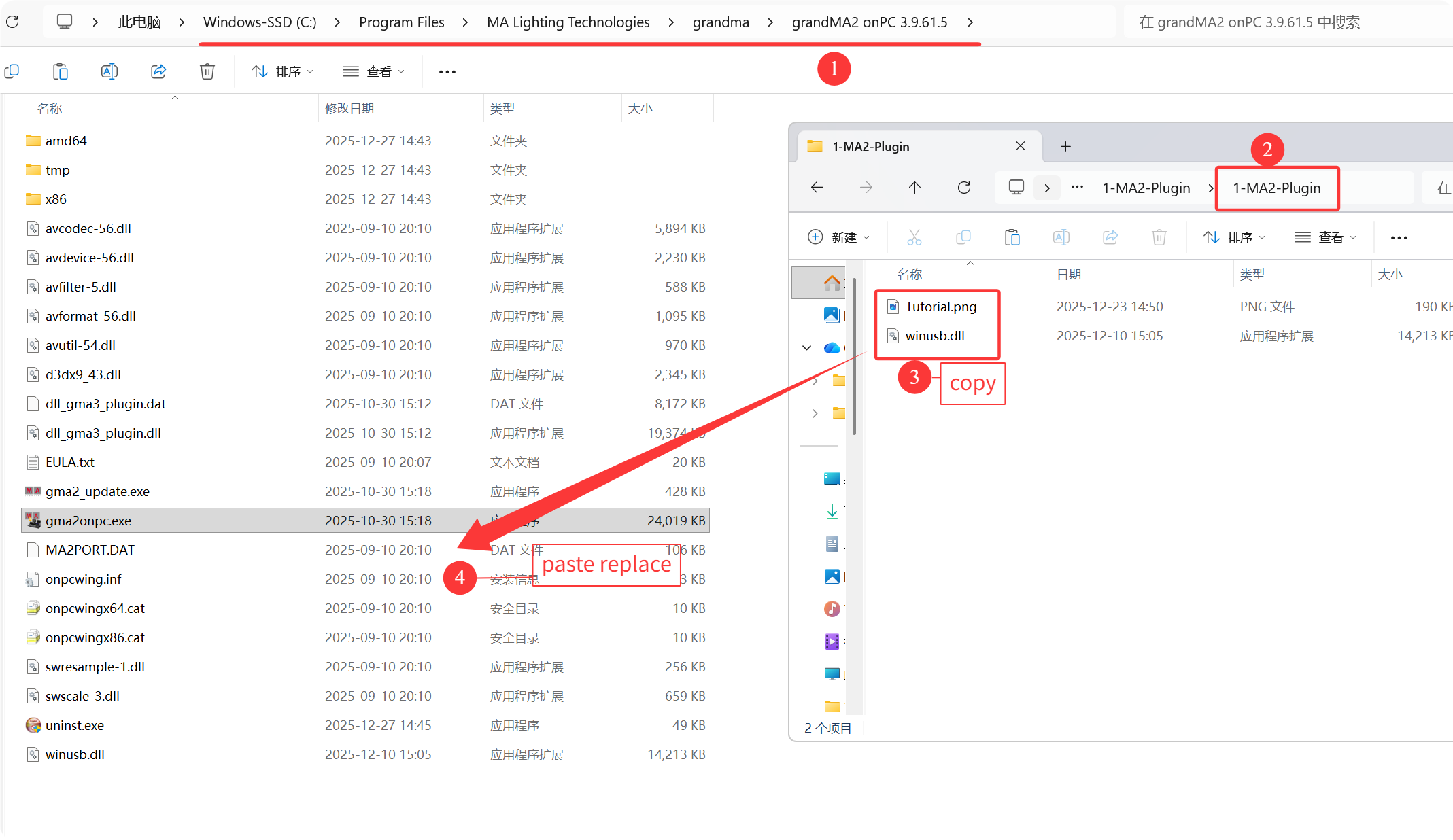The width and height of the screenshot is (1453, 840).
Task: Select the gma2_update.exe file
Action: [x=97, y=491]
